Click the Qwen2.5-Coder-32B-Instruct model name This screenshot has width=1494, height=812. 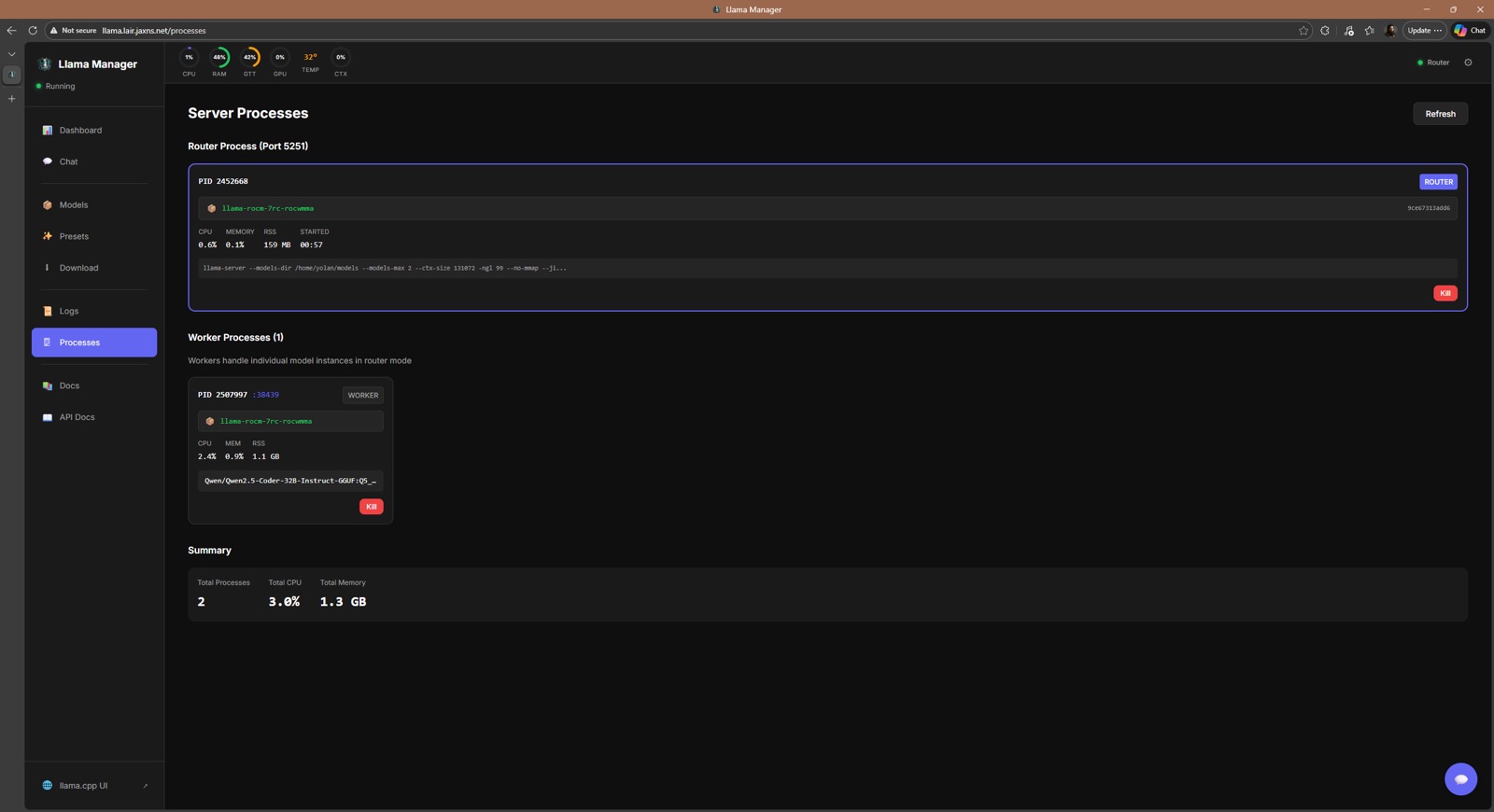[290, 481]
